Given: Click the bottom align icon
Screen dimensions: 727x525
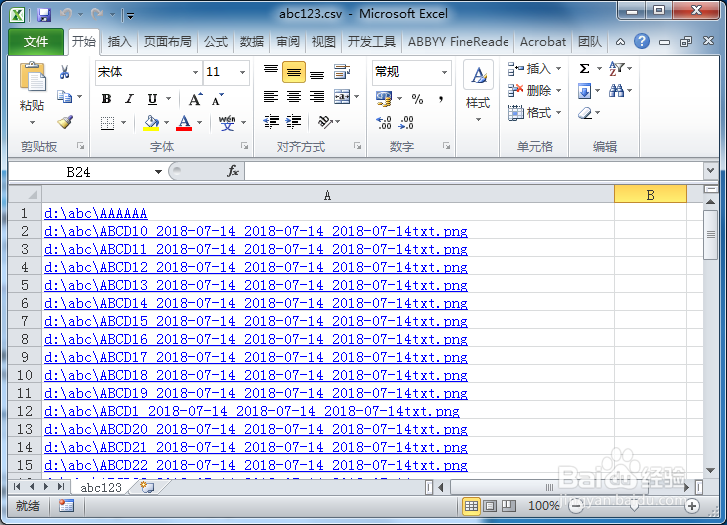Looking at the screenshot, I should click(x=317, y=72).
